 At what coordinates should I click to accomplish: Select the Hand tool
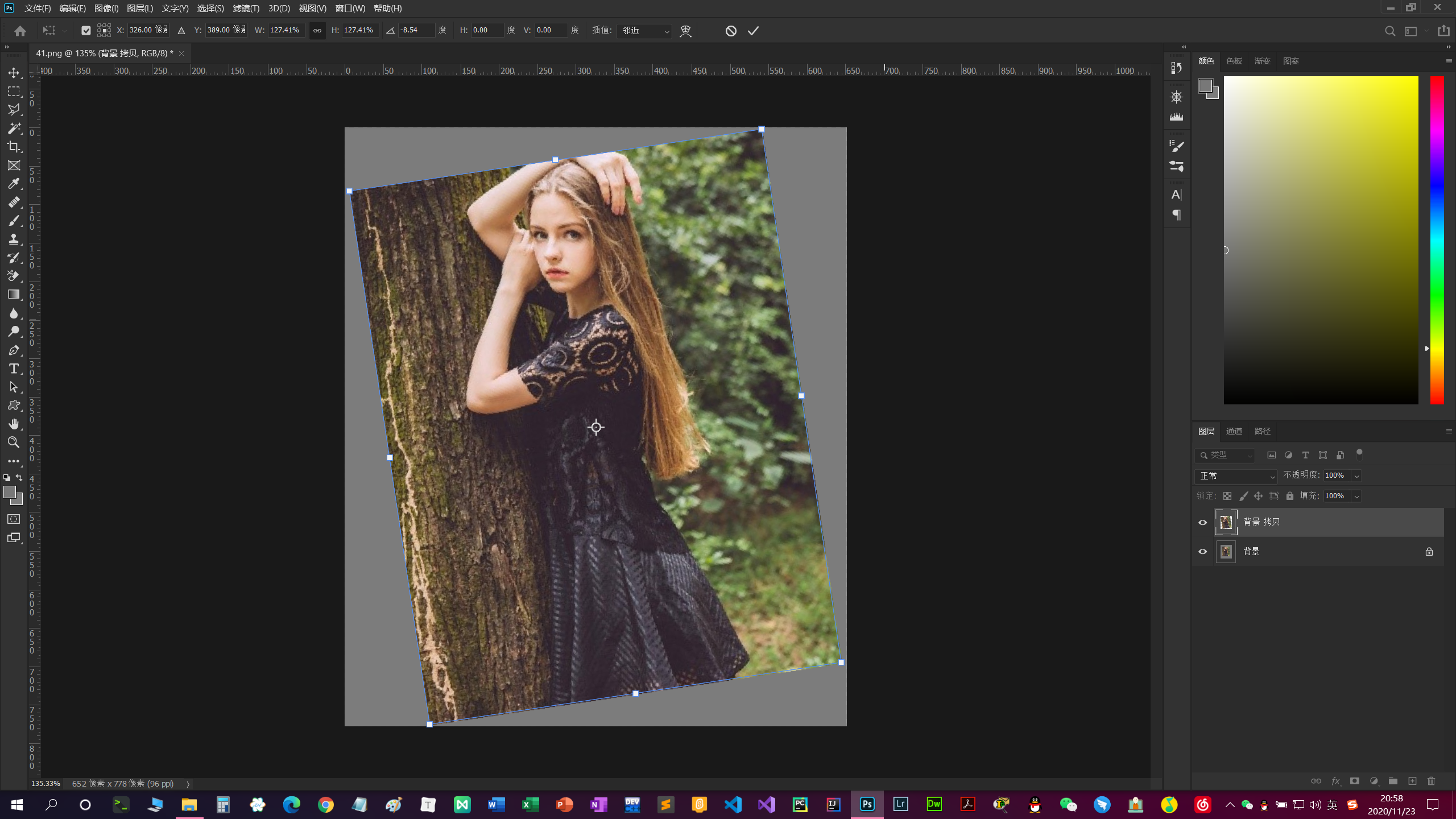coord(14,424)
